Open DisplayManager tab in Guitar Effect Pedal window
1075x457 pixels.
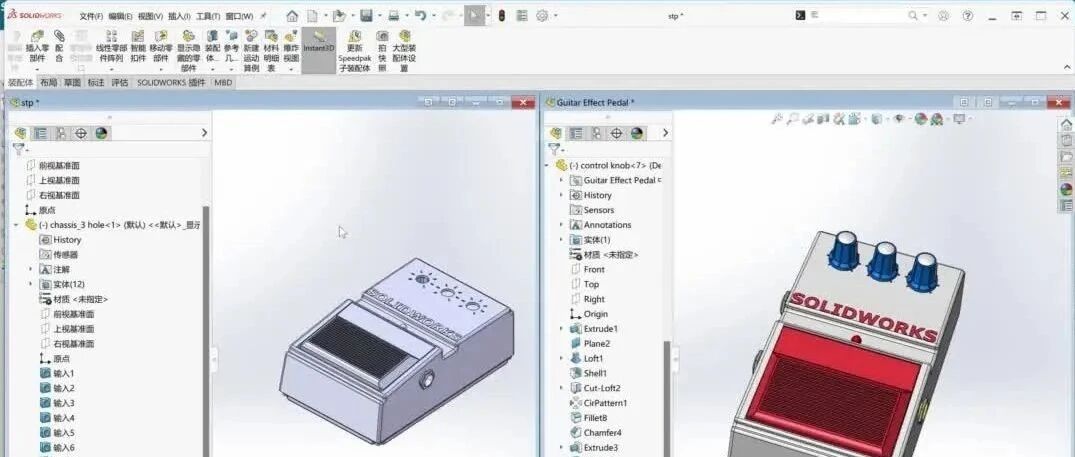637,133
